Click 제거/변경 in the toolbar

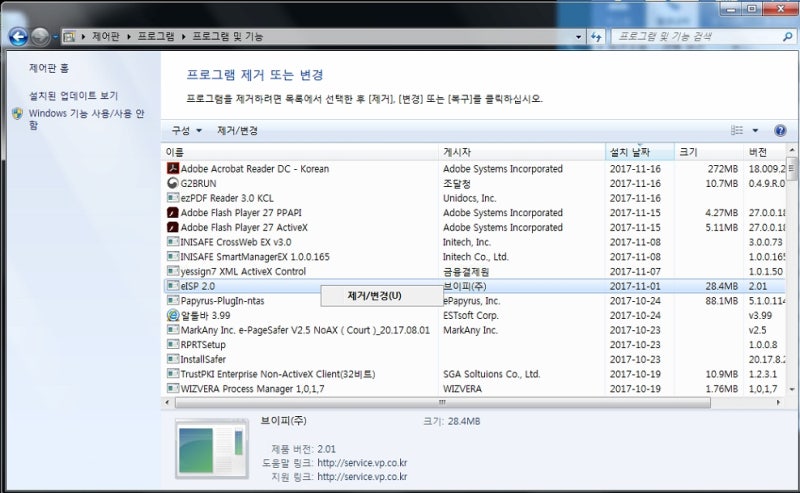(x=237, y=131)
